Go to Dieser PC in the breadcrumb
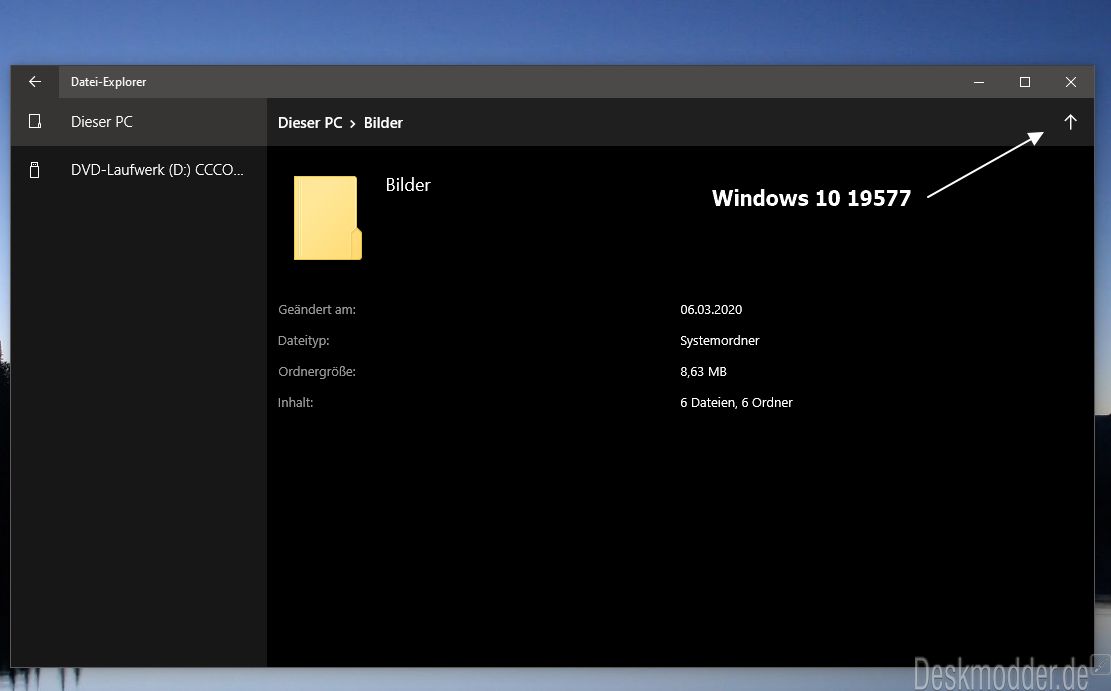Screen dimensions: 1111x691 click(310, 123)
